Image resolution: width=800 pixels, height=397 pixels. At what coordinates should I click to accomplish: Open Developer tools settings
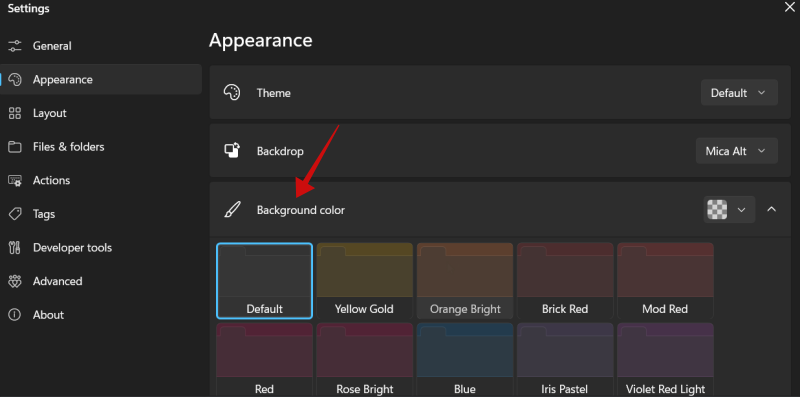tap(101, 247)
